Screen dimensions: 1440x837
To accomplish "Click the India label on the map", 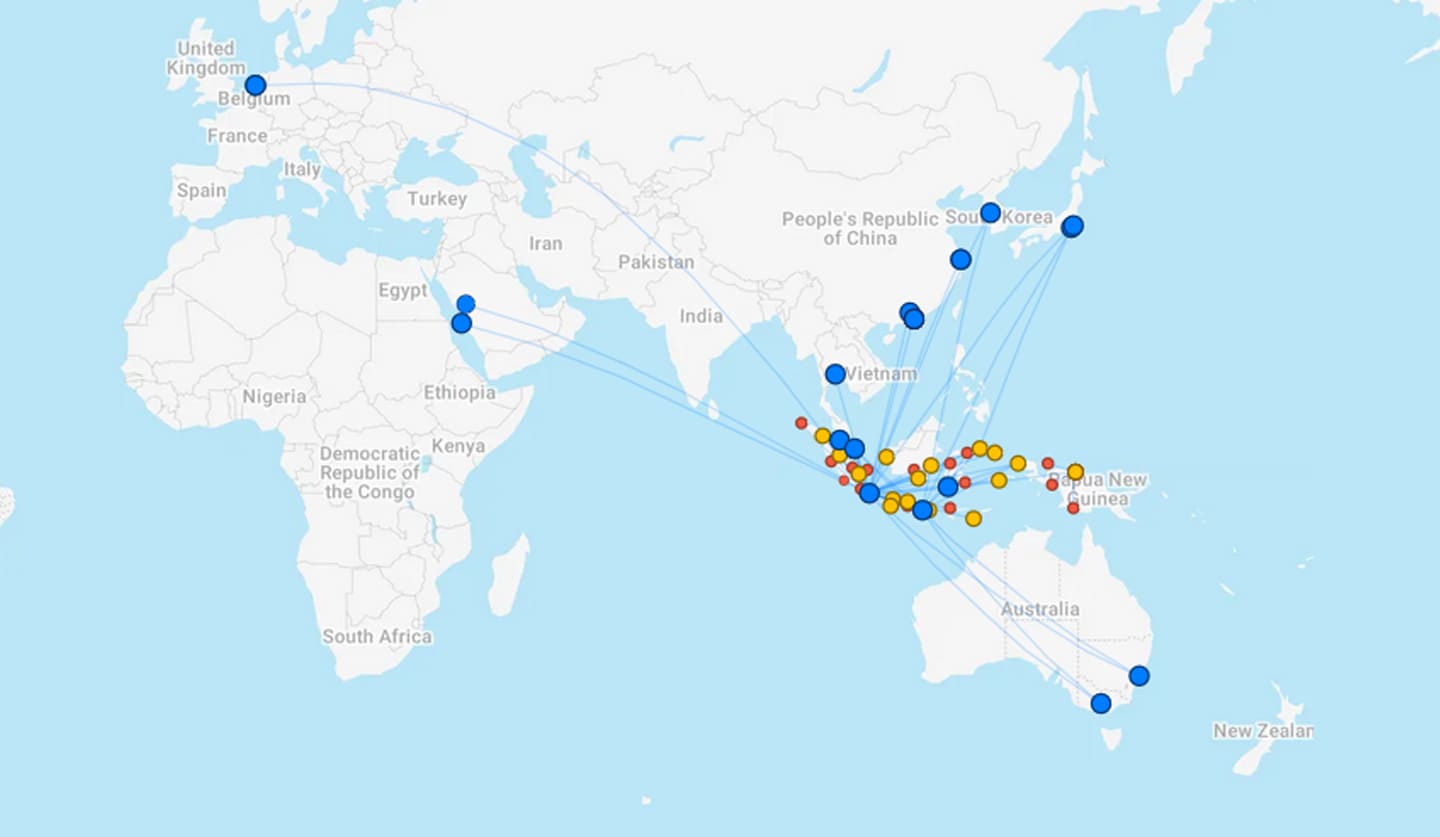I will (701, 316).
